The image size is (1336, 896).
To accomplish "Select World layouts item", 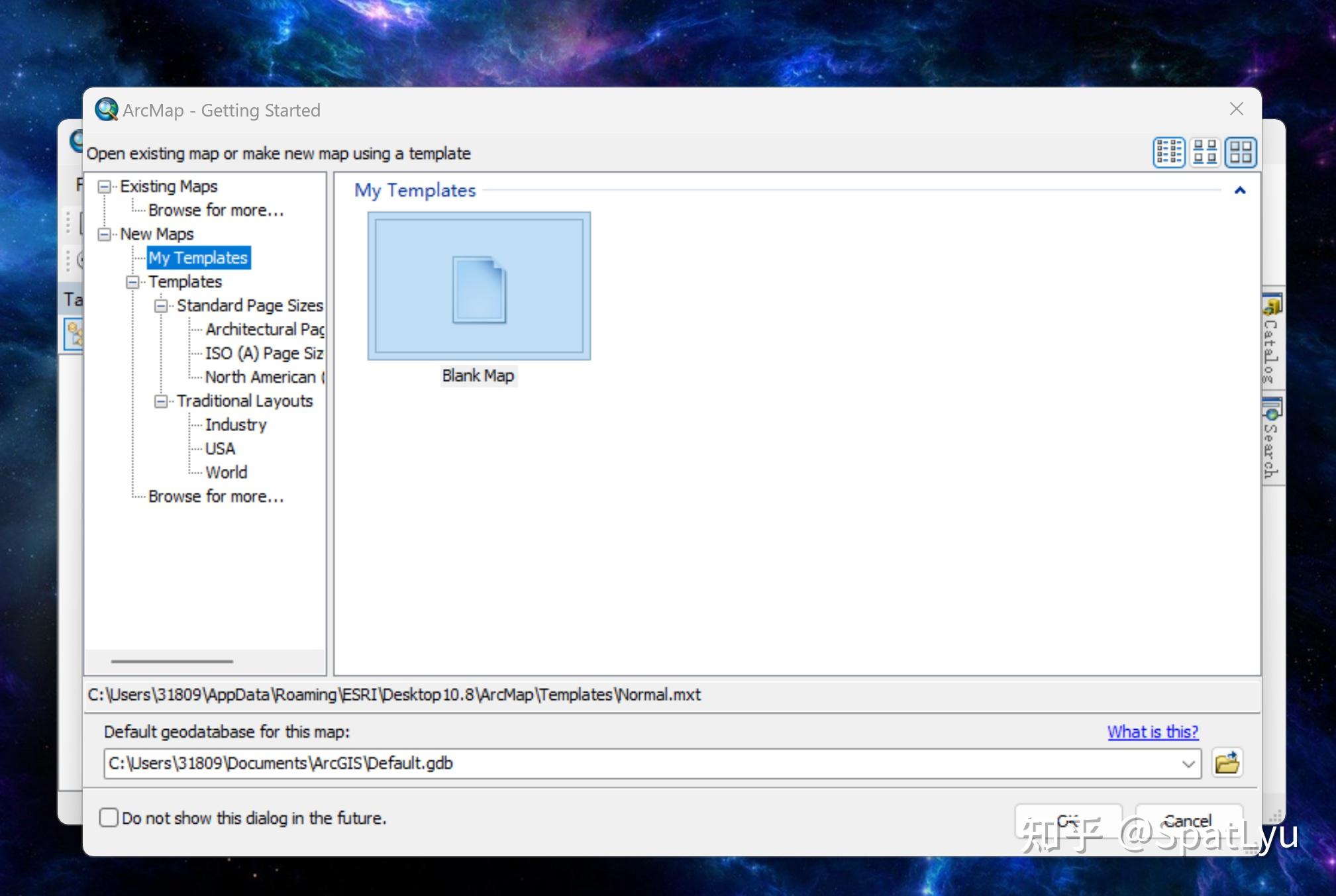I will coord(226,472).
